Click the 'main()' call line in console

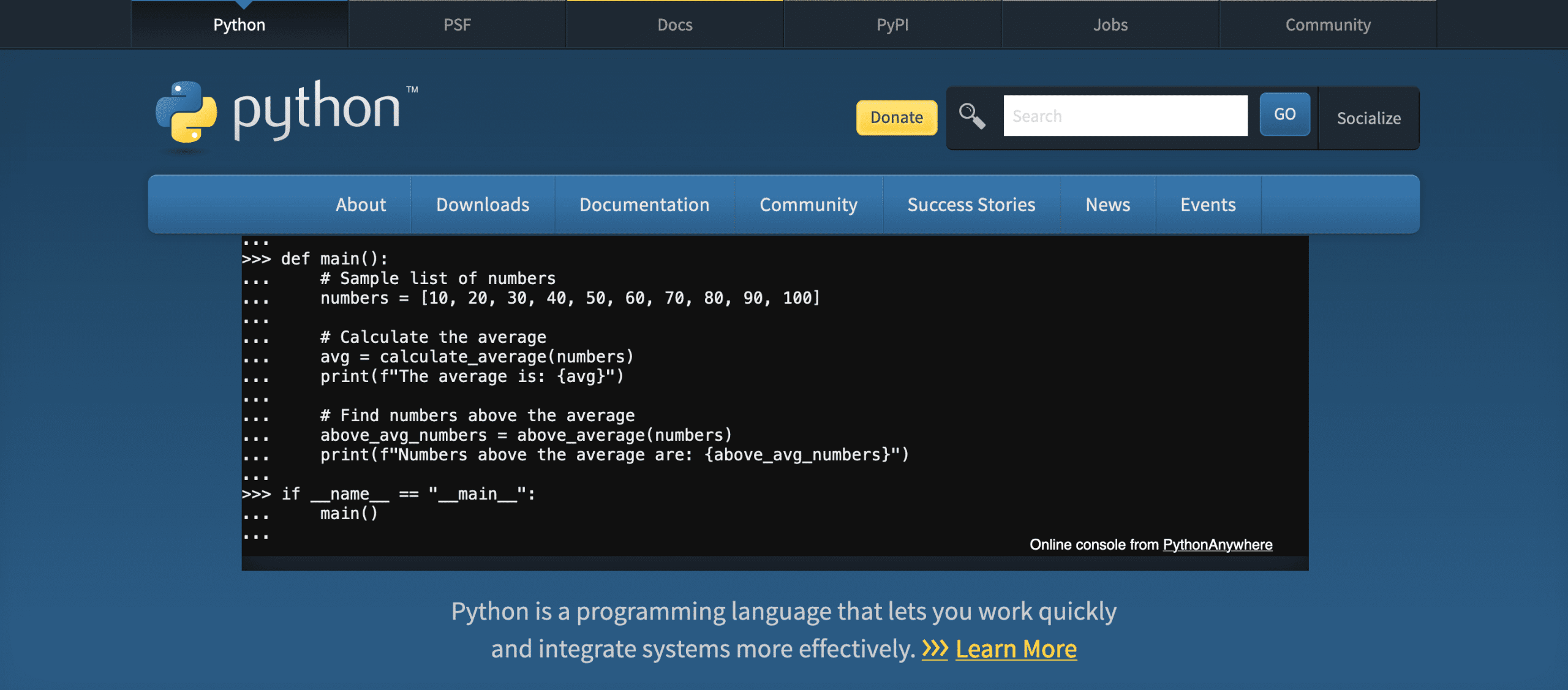[349, 513]
